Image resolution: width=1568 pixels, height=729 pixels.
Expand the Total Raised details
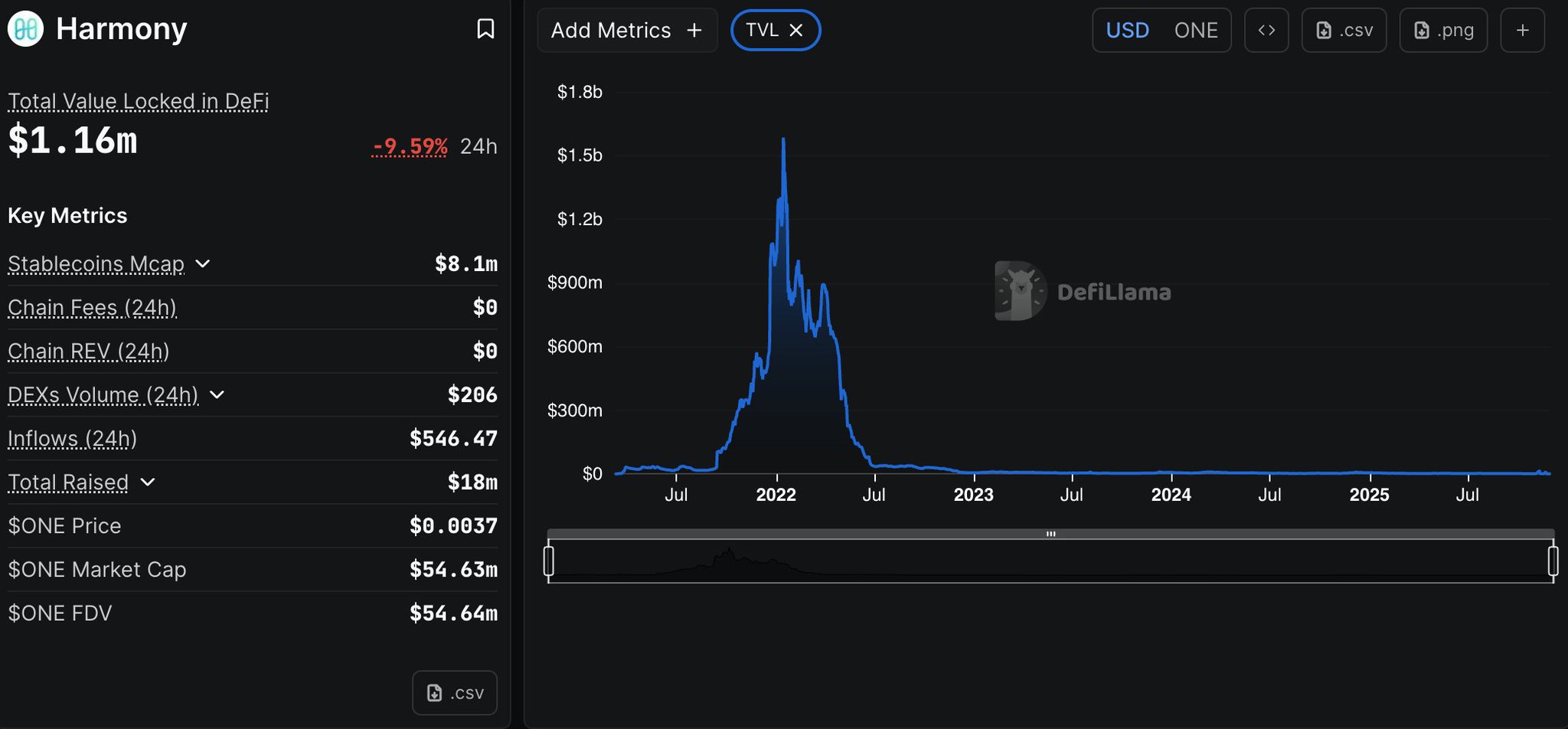point(149,482)
